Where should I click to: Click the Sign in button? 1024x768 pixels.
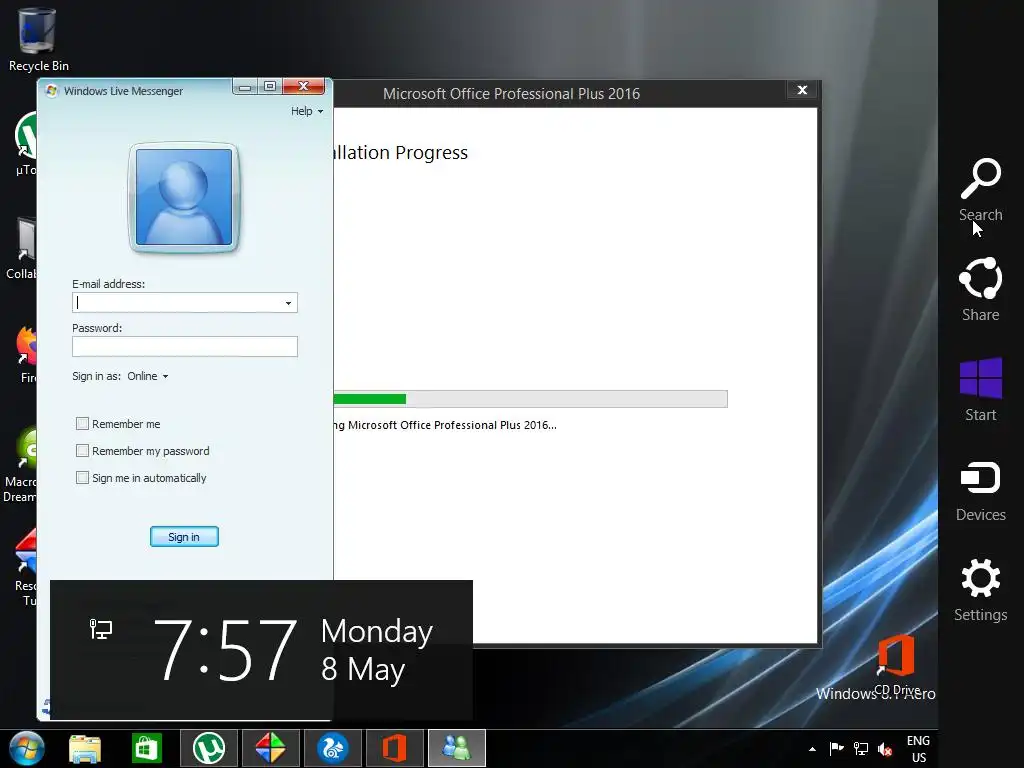184,537
